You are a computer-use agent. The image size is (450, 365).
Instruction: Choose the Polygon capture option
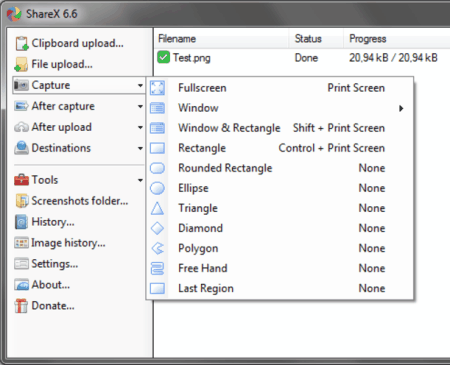click(280, 248)
